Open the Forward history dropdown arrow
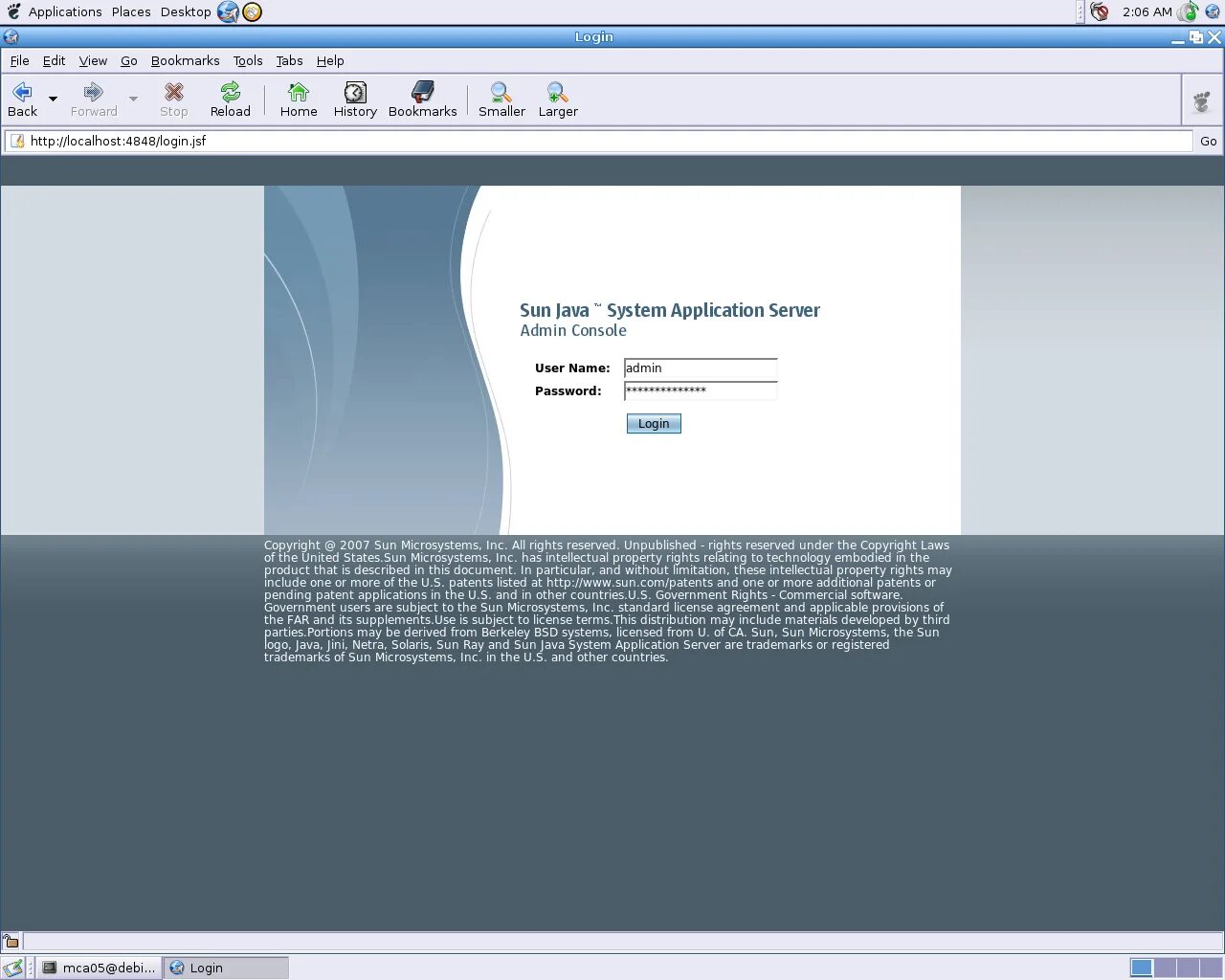This screenshot has height=980, width=1225. tap(133, 100)
